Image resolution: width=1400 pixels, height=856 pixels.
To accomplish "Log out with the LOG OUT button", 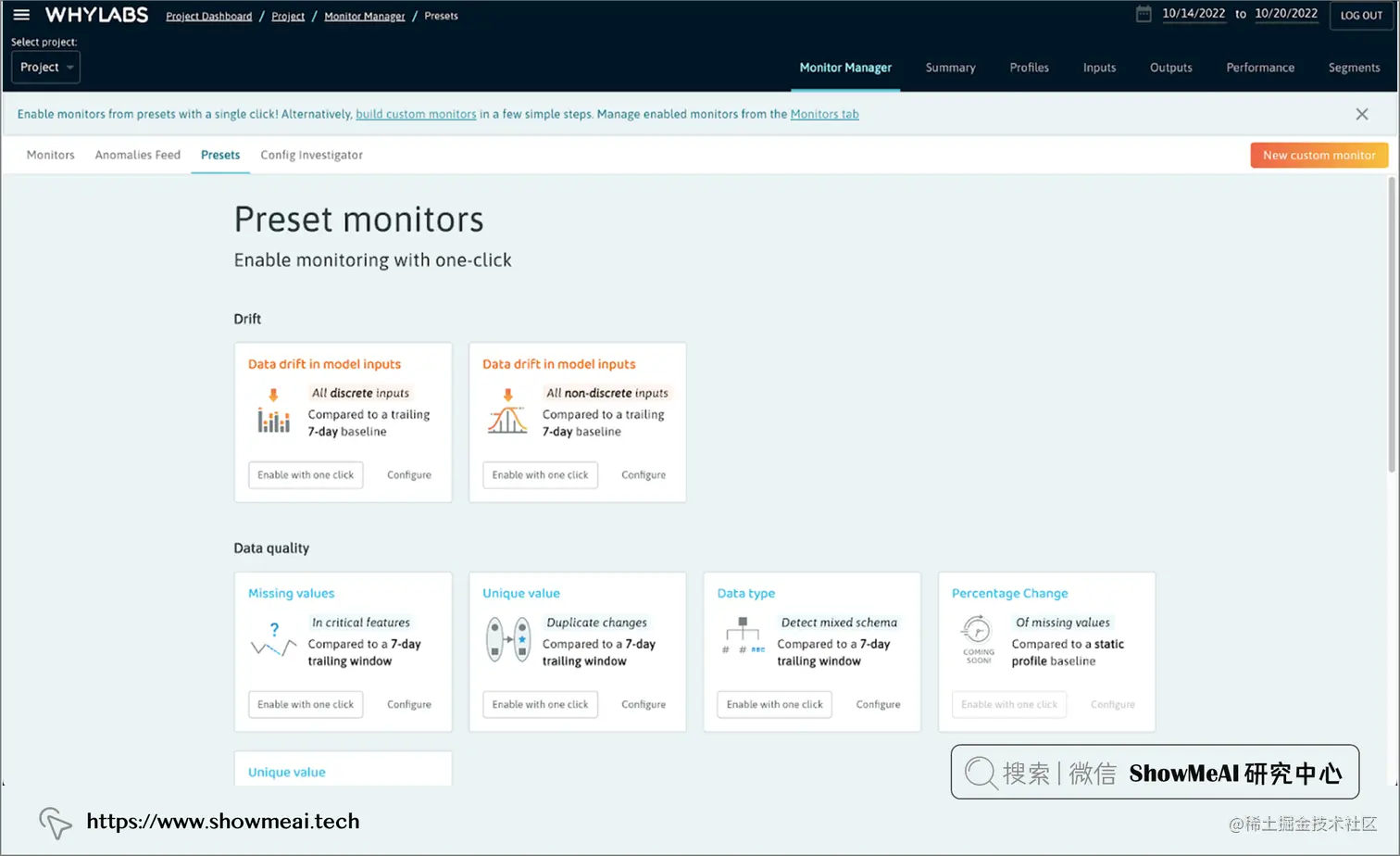I will [x=1361, y=16].
